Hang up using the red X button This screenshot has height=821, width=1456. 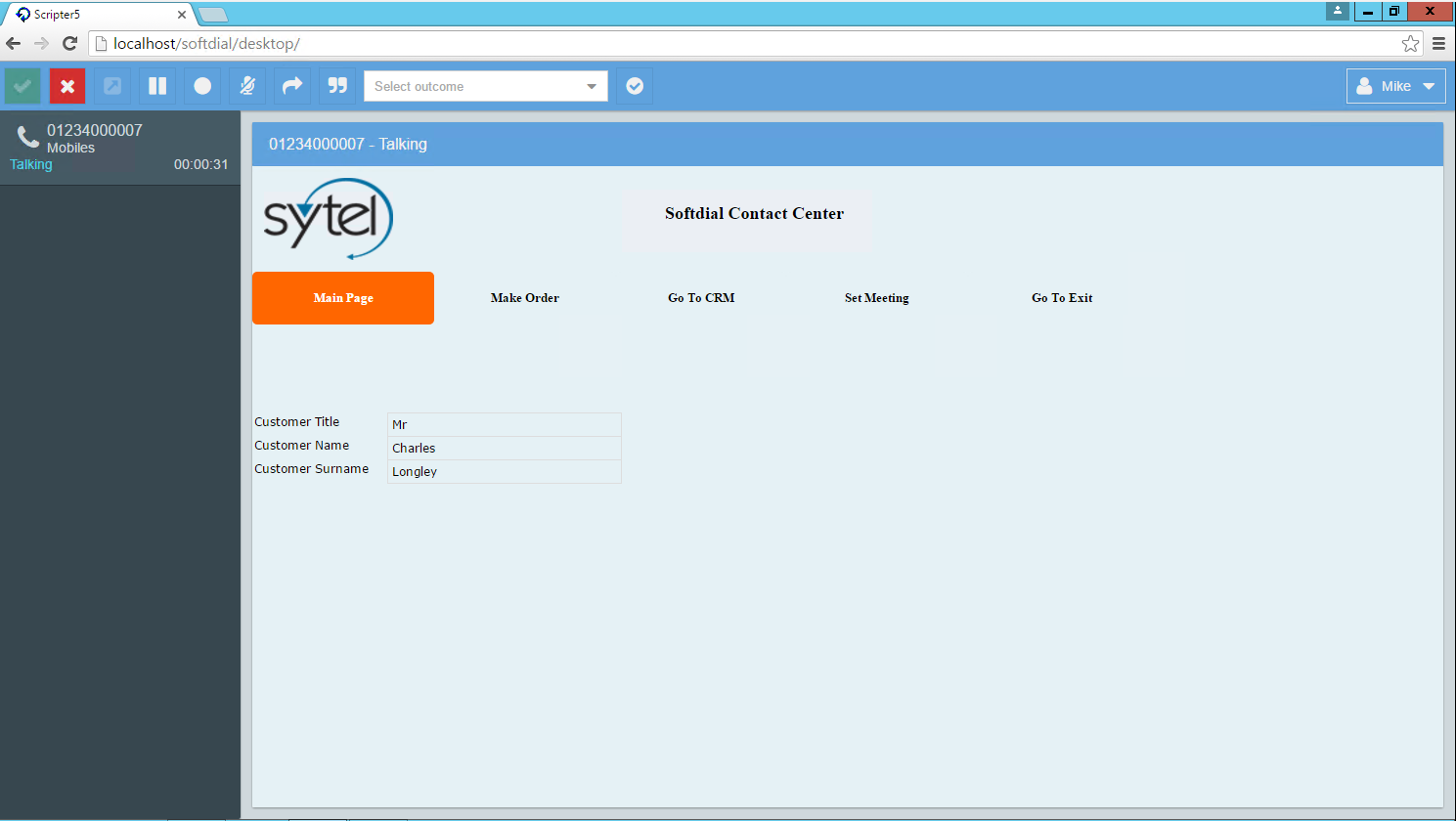[x=67, y=86]
